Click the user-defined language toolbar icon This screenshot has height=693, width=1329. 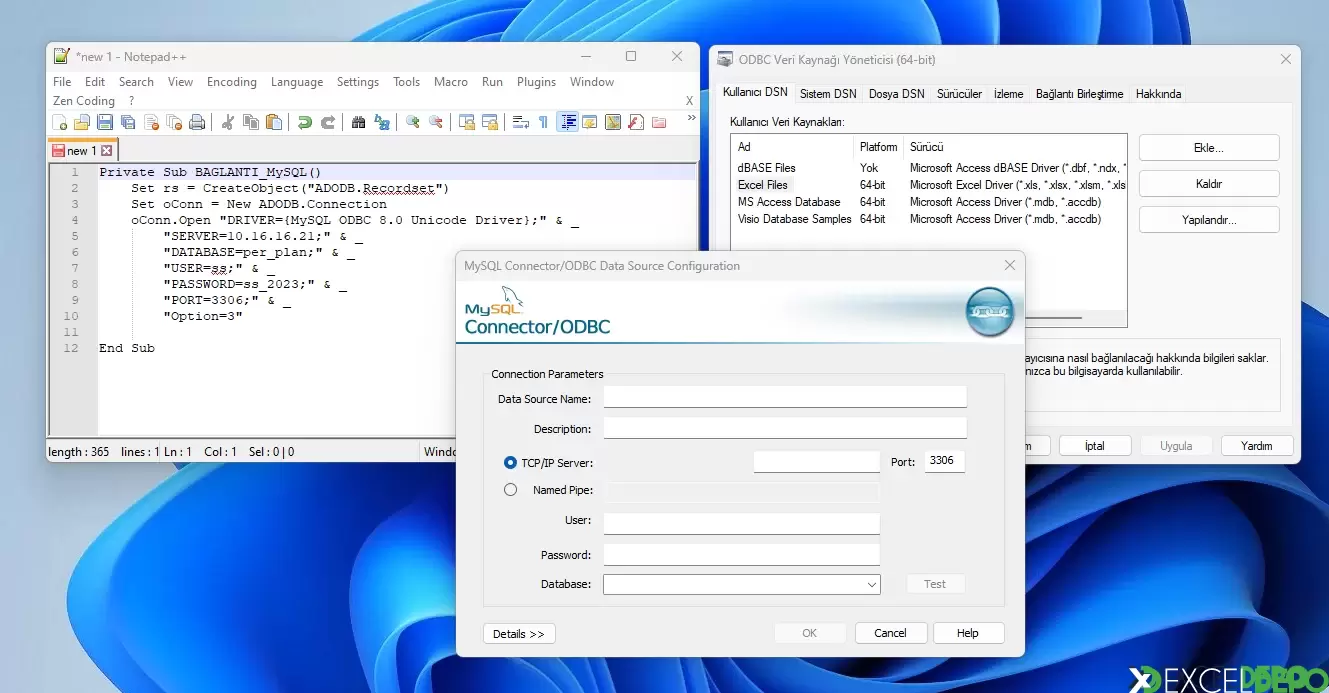click(x=590, y=123)
